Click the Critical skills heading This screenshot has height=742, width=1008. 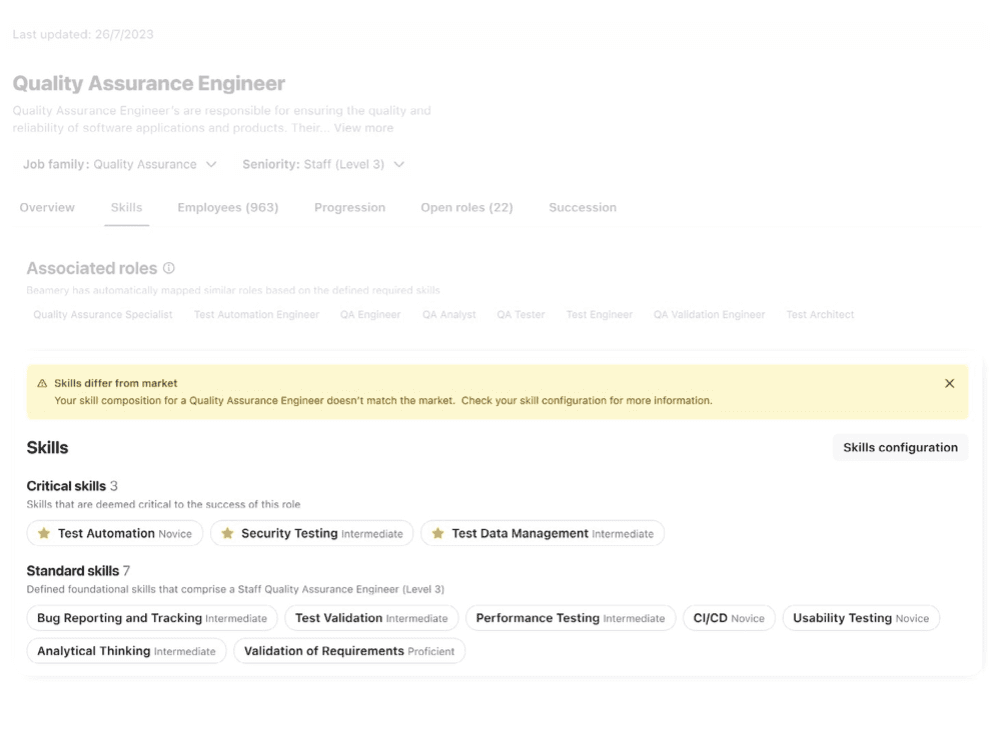coord(66,486)
